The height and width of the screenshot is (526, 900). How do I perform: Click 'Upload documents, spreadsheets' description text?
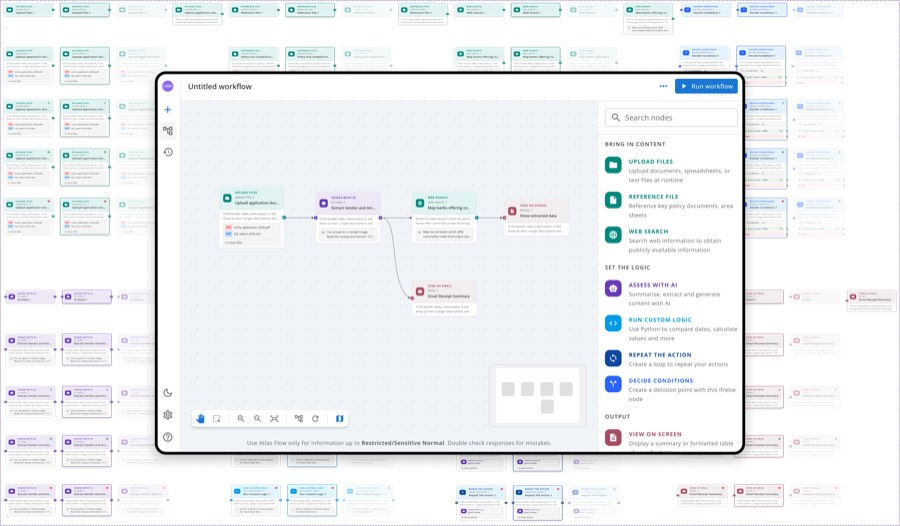(679, 175)
